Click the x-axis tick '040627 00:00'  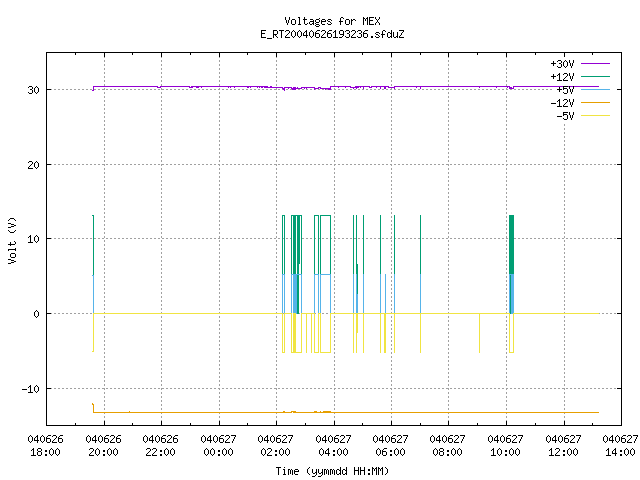[x=218, y=446]
